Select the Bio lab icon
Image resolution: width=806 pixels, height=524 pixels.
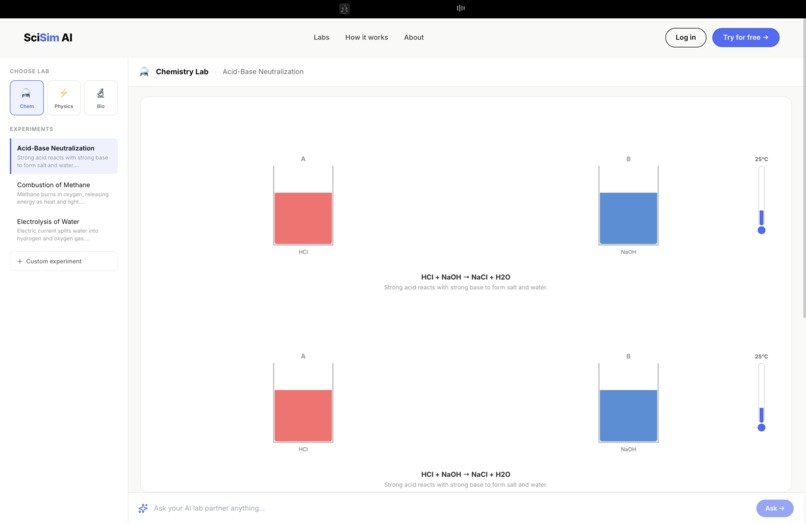click(x=101, y=98)
